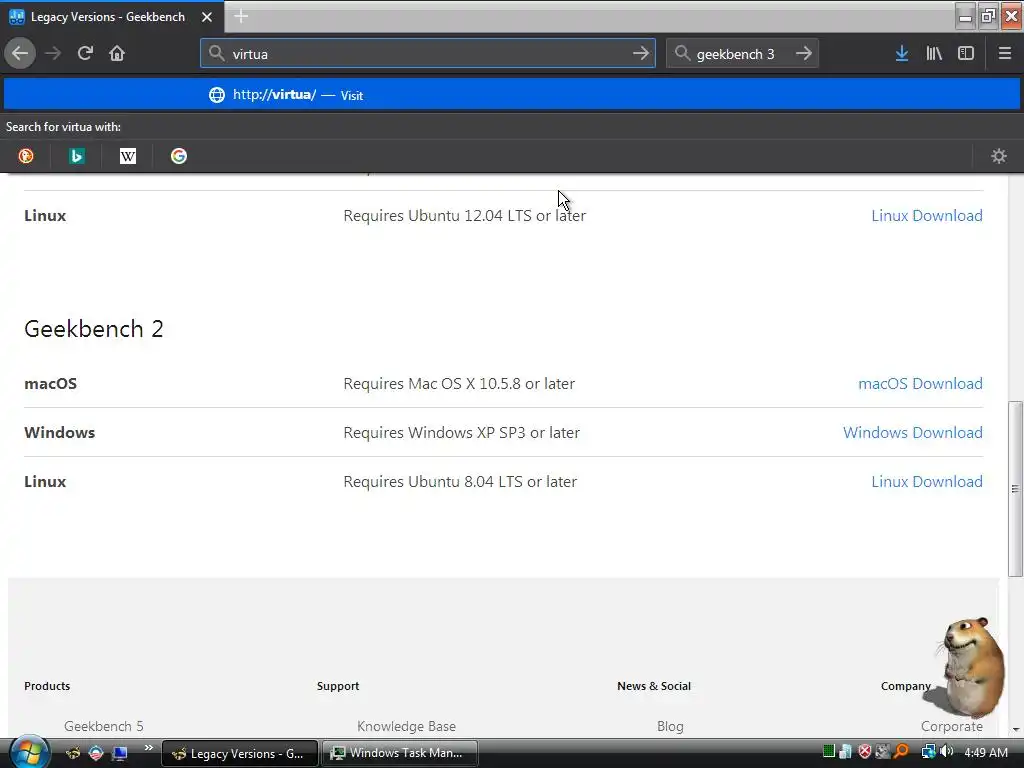Click the Support footer heading
Viewport: 1024px width, 768px height.
338,686
